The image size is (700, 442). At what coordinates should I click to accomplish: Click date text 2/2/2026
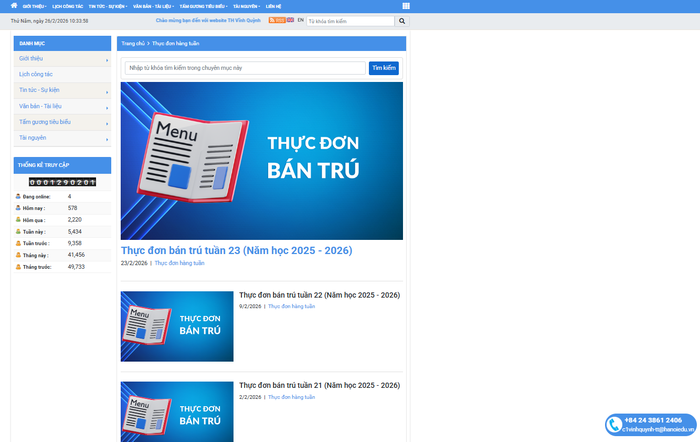pos(250,397)
